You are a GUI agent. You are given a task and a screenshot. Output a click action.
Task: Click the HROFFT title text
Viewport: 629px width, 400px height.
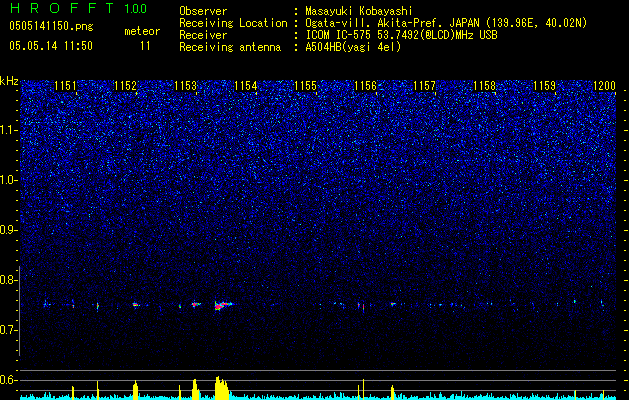[x=62, y=8]
